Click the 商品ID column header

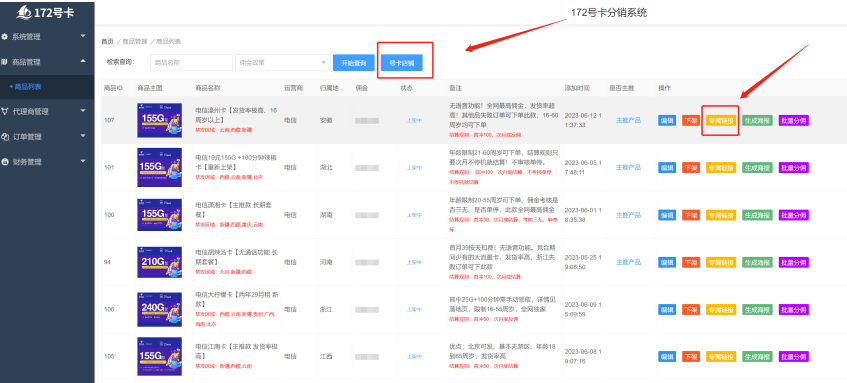[113, 88]
